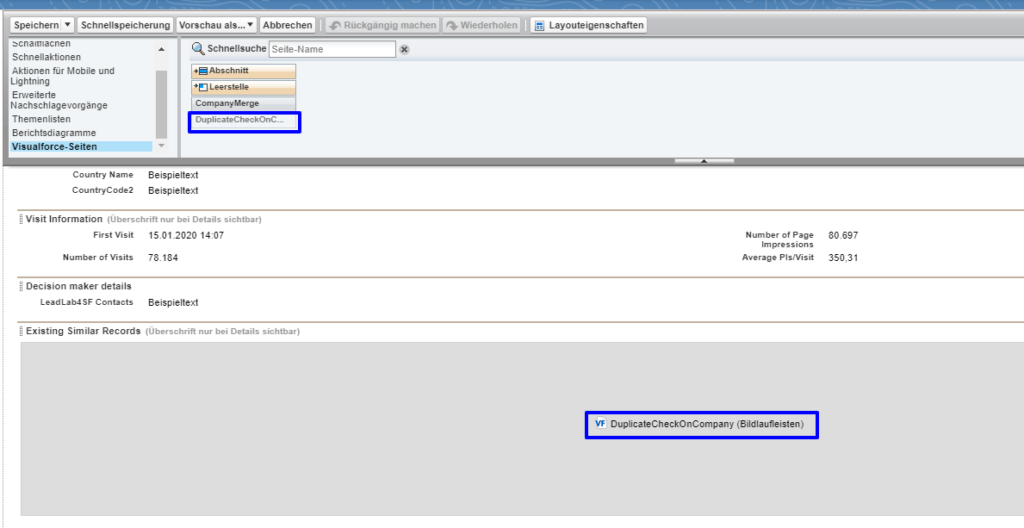
Task: Select the Abschnitt palette item
Action: 244,71
